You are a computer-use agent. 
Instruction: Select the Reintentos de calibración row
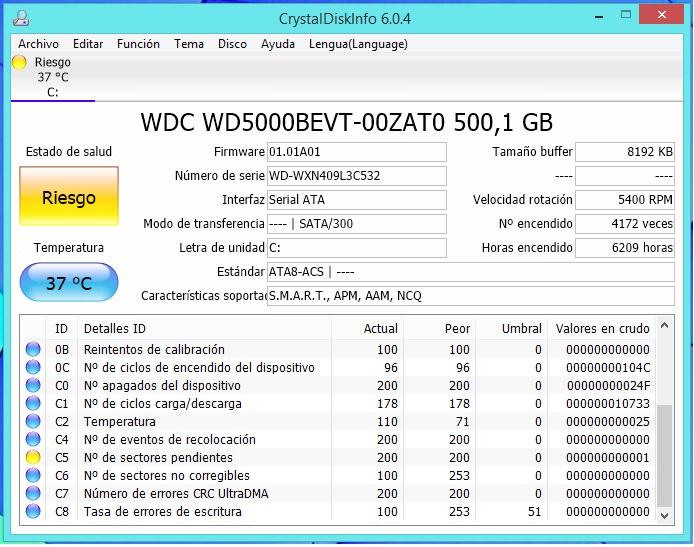point(338,349)
